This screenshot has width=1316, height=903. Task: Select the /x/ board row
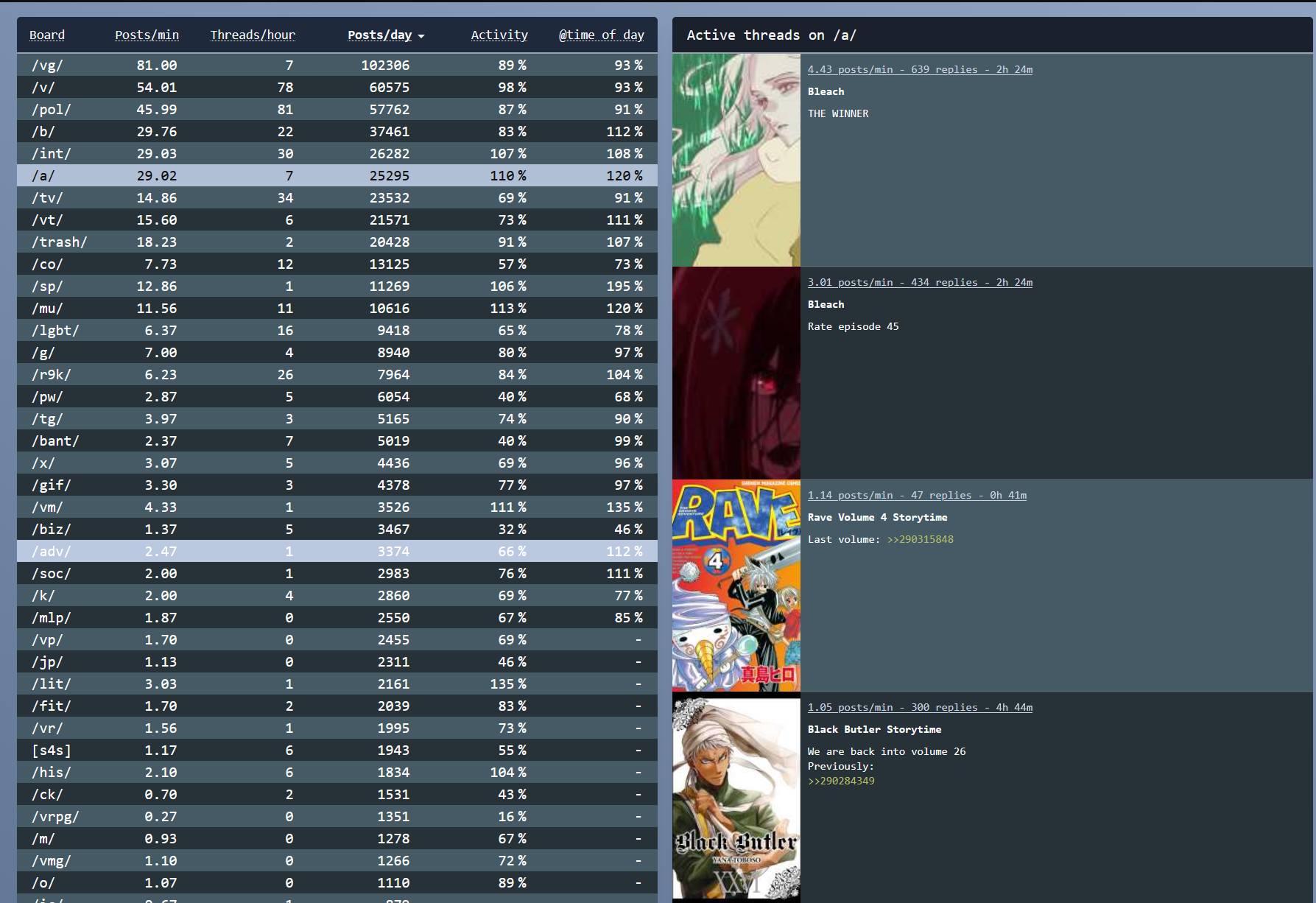[x=337, y=463]
